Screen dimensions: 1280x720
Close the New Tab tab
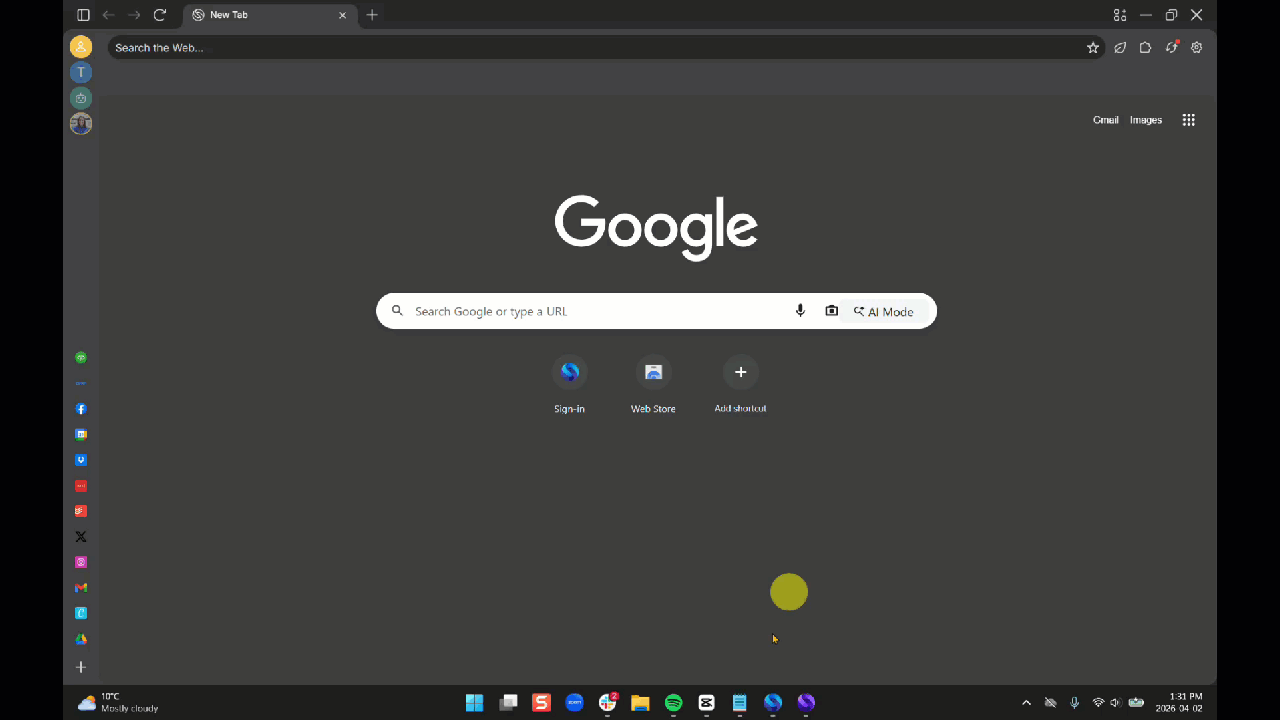(x=343, y=15)
